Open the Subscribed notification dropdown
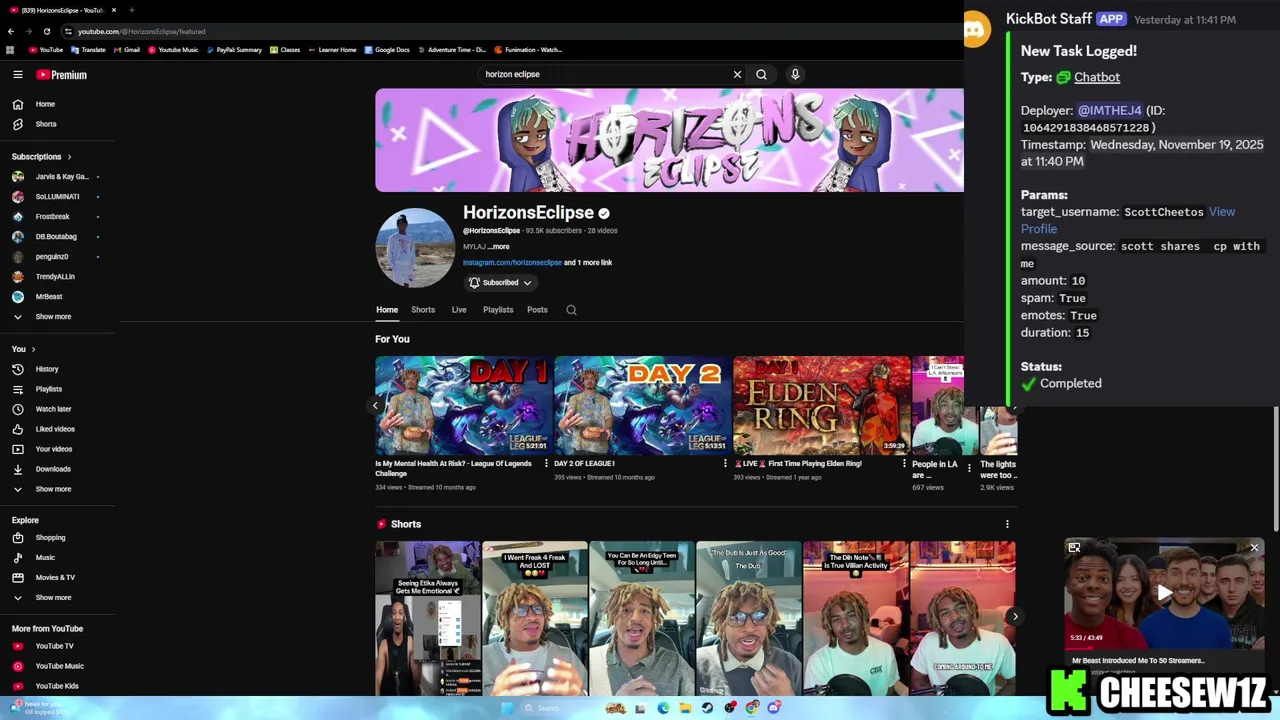Image resolution: width=1280 pixels, height=720 pixels. [500, 283]
